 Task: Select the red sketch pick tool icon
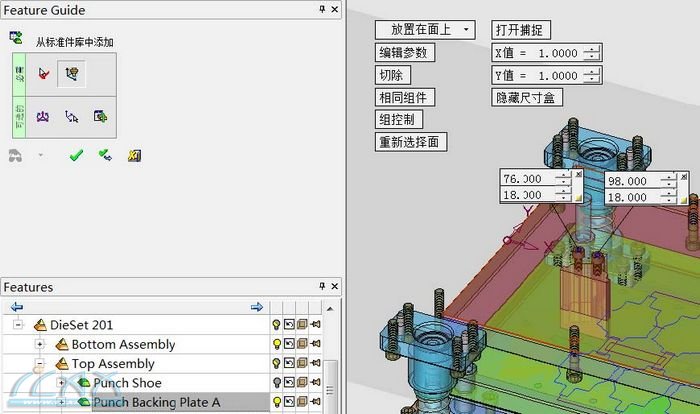44,73
